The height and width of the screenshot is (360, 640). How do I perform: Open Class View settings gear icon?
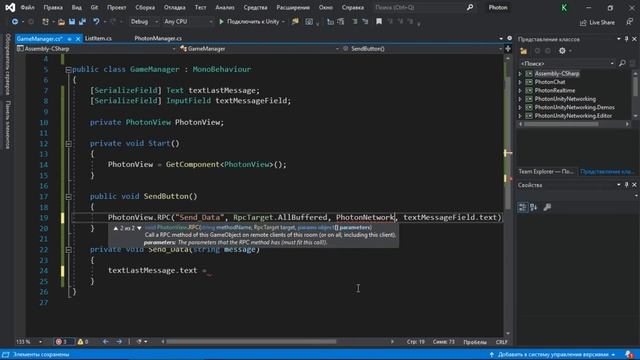tap(562, 51)
